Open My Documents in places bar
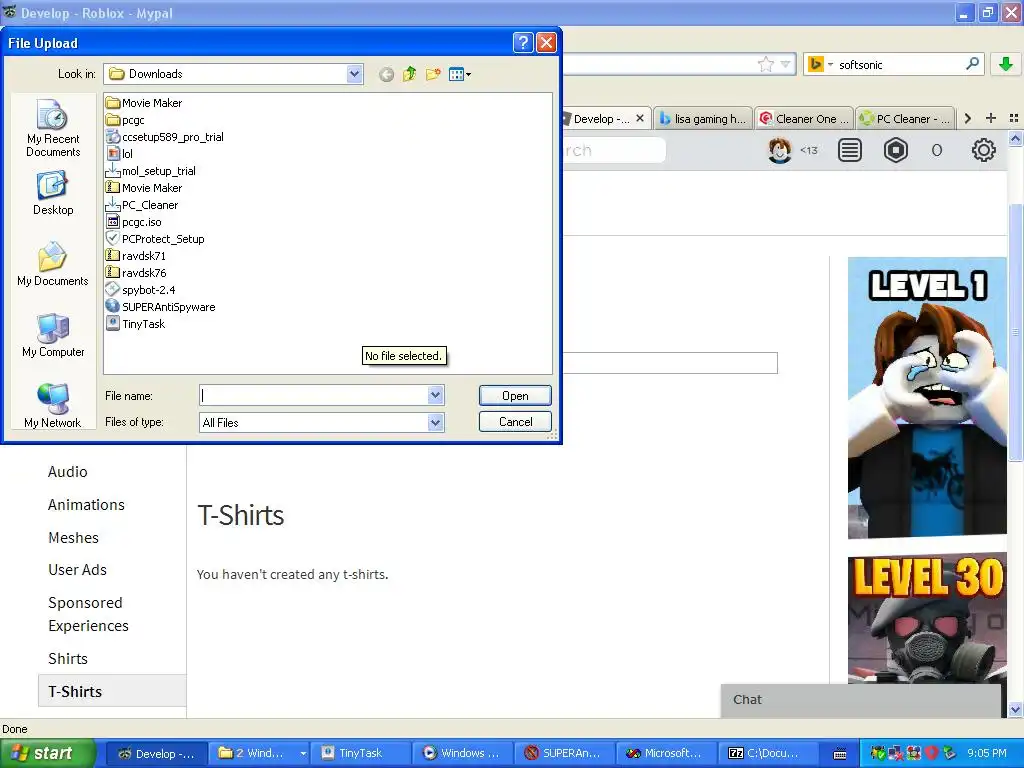 [53, 264]
